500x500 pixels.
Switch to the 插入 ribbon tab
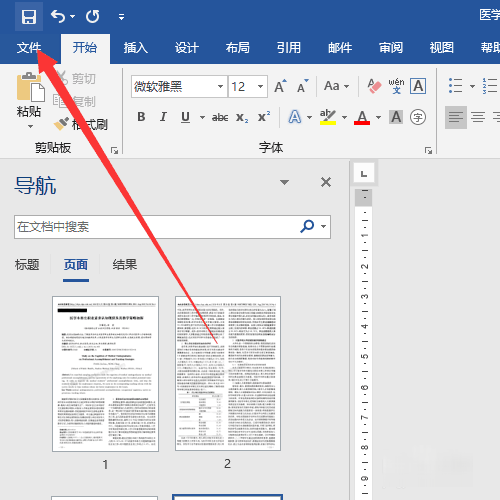[136, 48]
